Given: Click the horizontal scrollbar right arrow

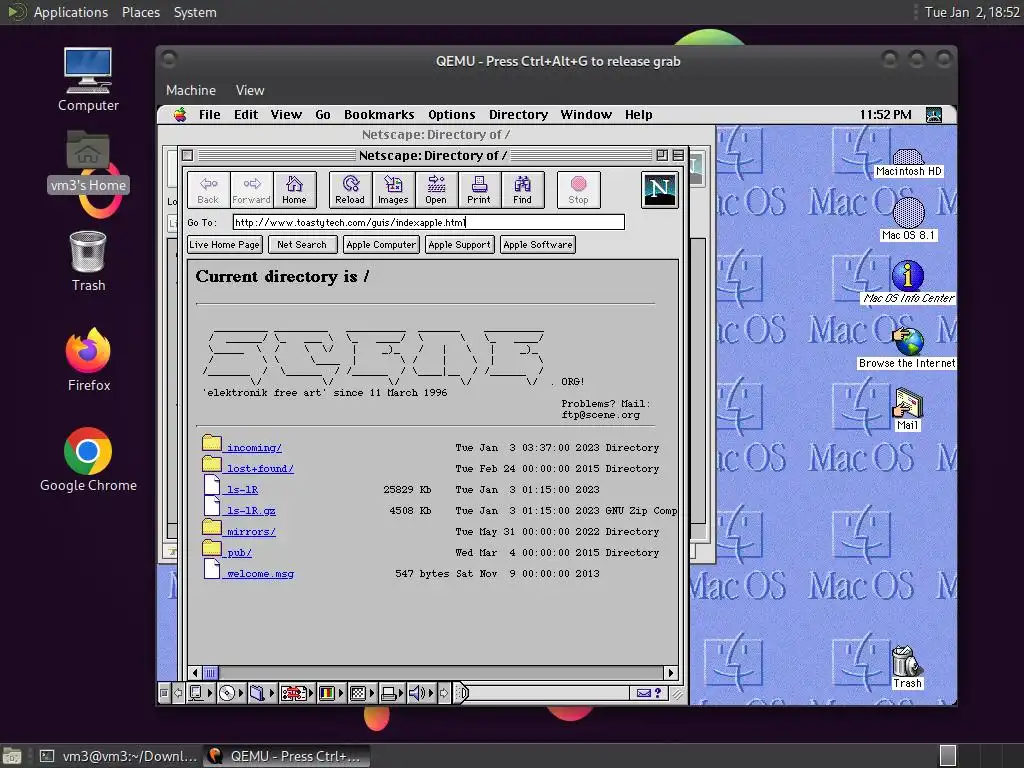Looking at the screenshot, I should [x=670, y=673].
